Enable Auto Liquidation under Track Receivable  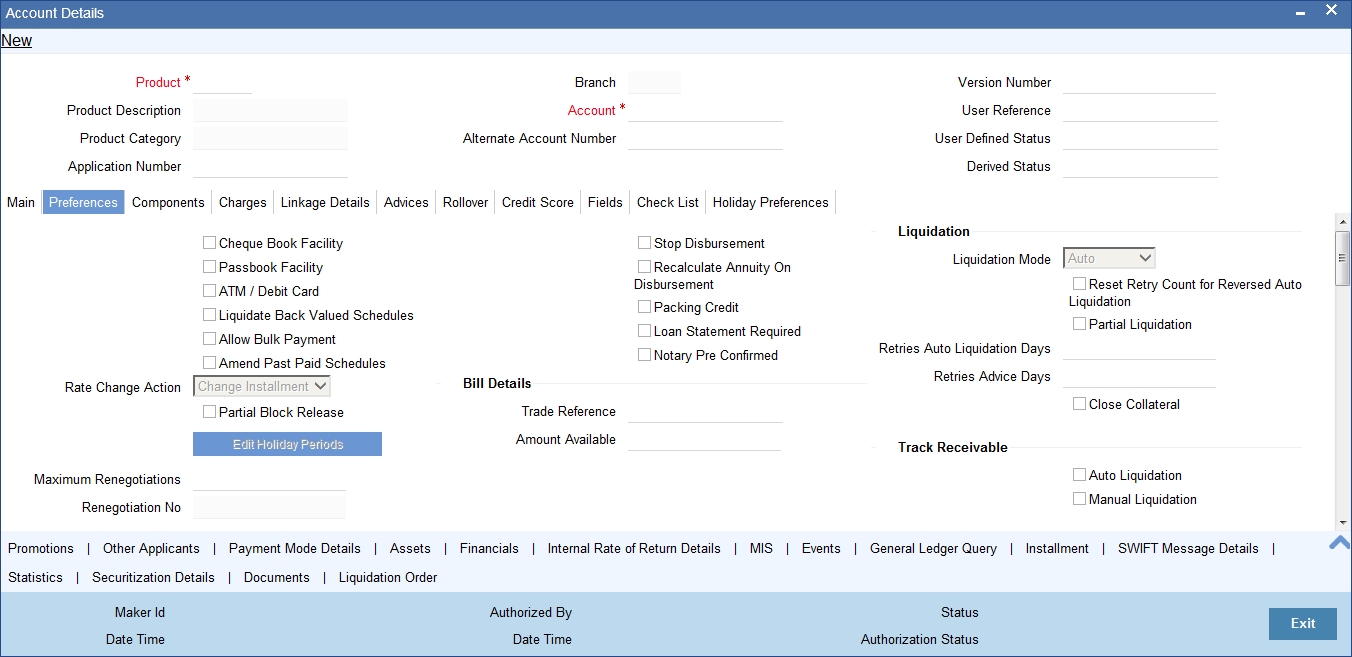pyautogui.click(x=1079, y=475)
